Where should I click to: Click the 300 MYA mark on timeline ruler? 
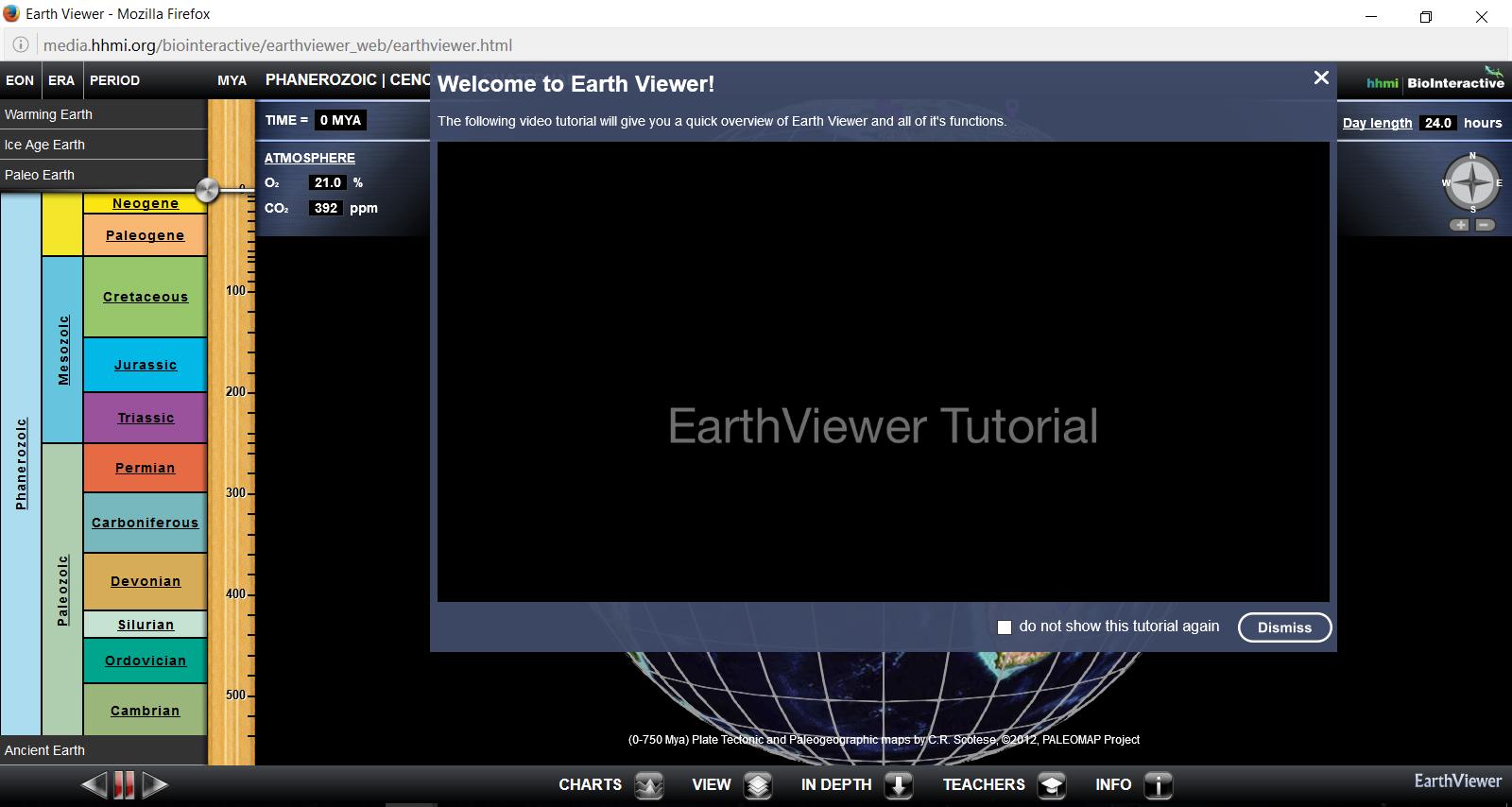[x=235, y=493]
